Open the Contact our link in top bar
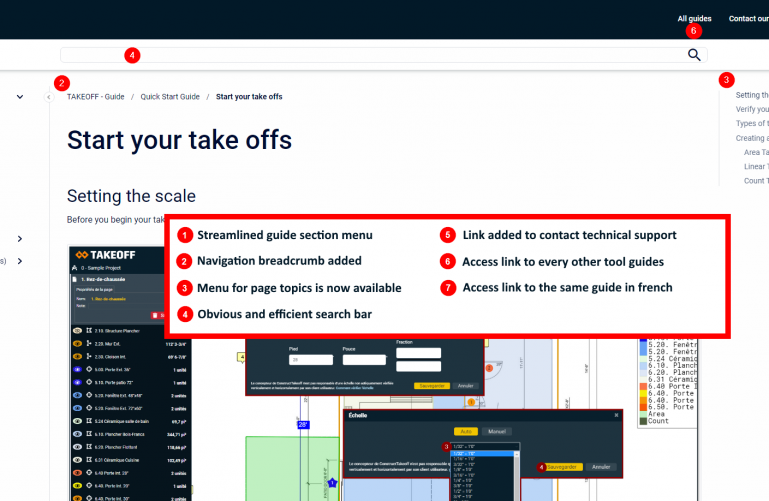 tap(748, 19)
